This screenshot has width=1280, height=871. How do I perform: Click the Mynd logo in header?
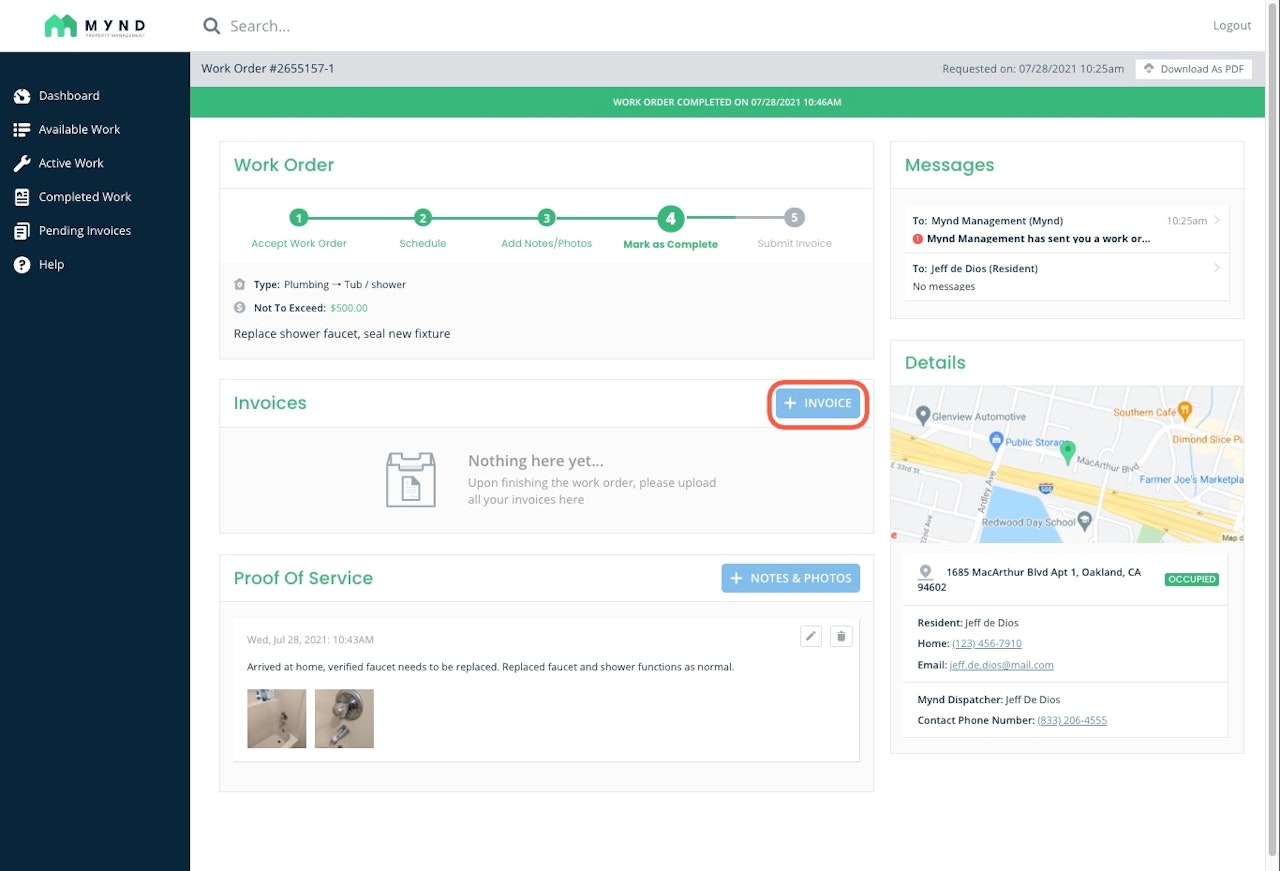point(95,26)
